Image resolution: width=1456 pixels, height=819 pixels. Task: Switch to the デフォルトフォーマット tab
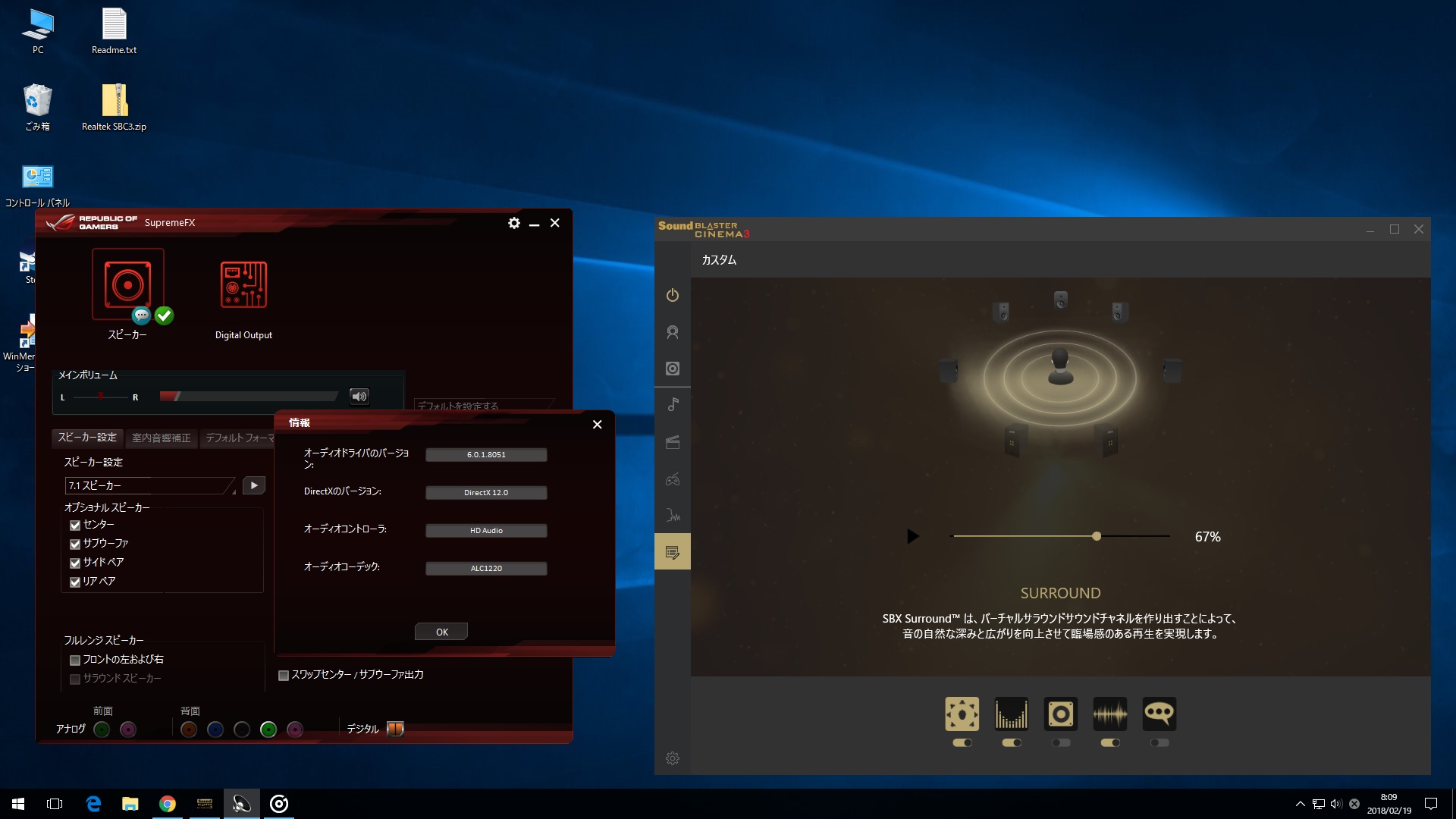point(239,438)
